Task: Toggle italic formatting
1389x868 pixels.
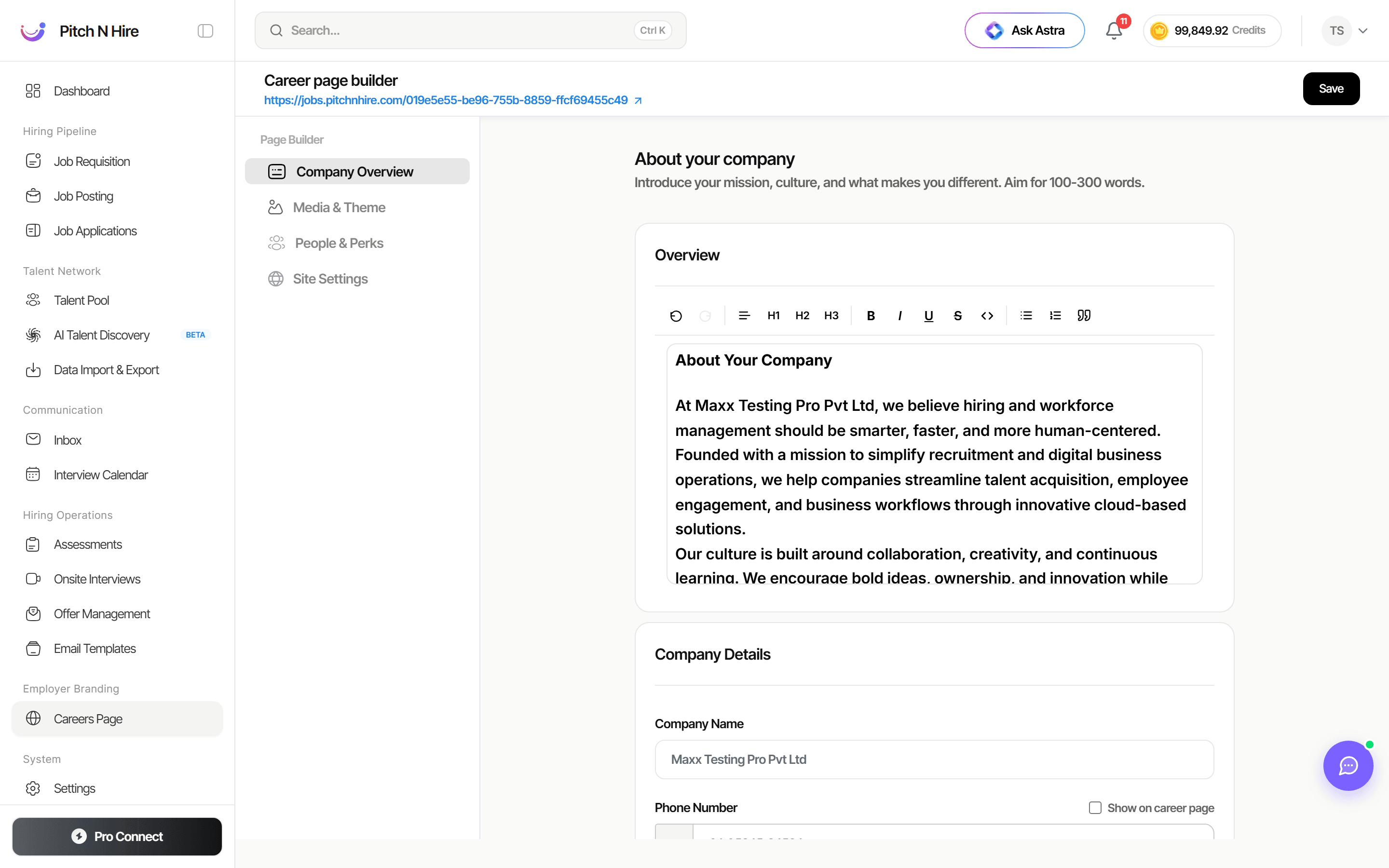Action: pos(899,316)
